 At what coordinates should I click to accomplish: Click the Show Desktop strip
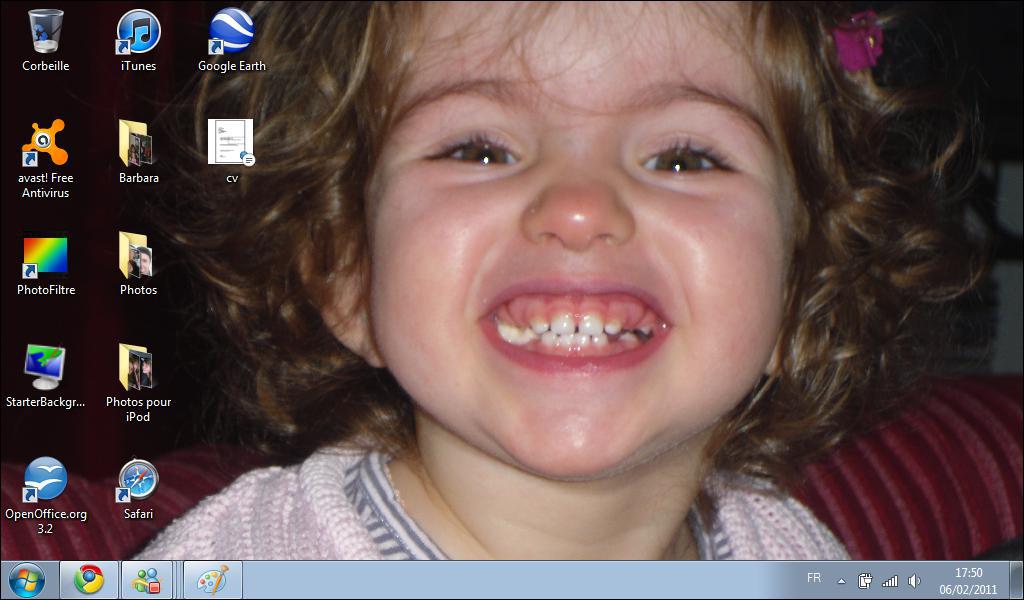tap(1016, 580)
